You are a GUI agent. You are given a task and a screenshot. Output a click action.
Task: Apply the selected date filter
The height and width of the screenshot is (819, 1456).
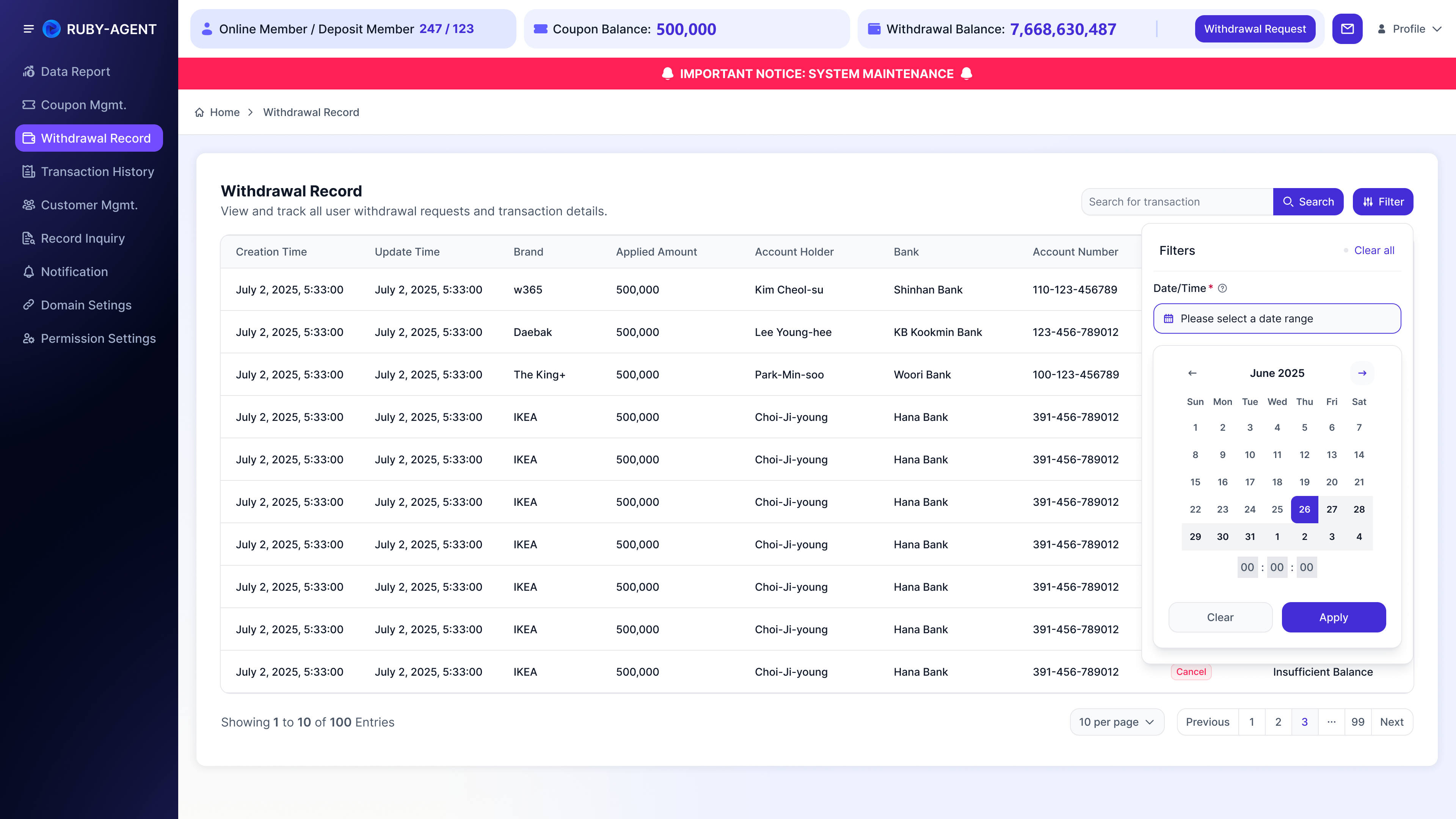pyautogui.click(x=1334, y=617)
